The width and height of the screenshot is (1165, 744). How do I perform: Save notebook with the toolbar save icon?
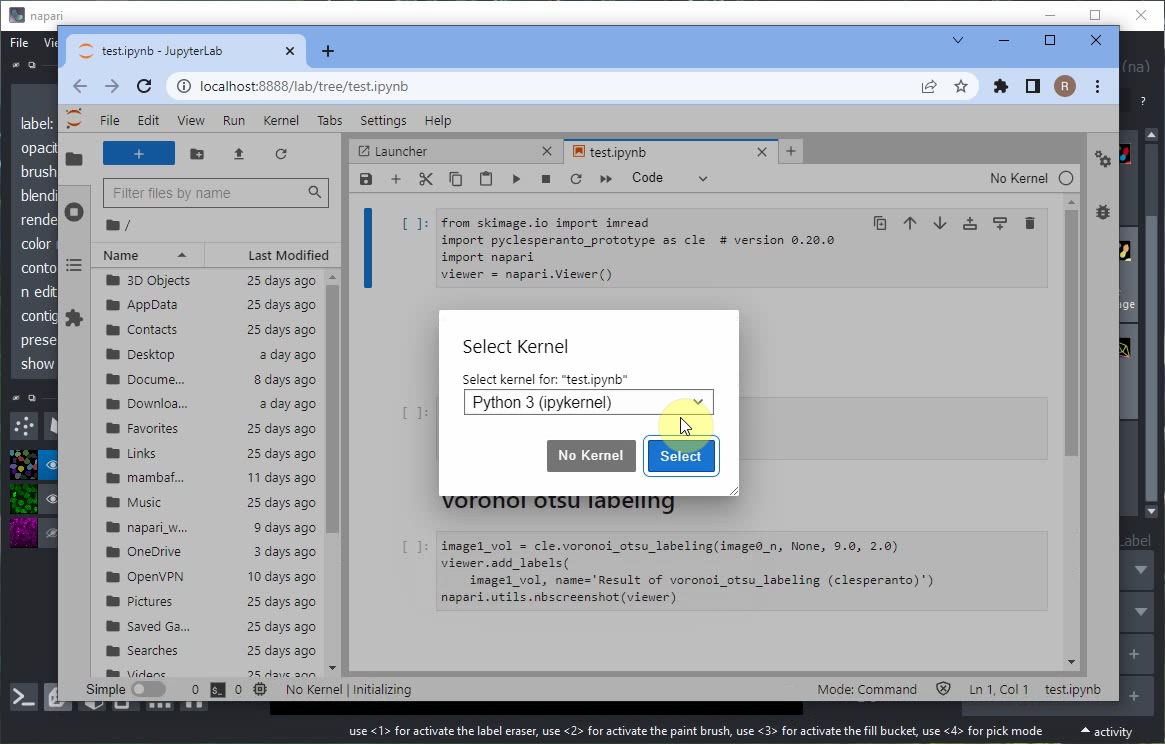(x=366, y=179)
